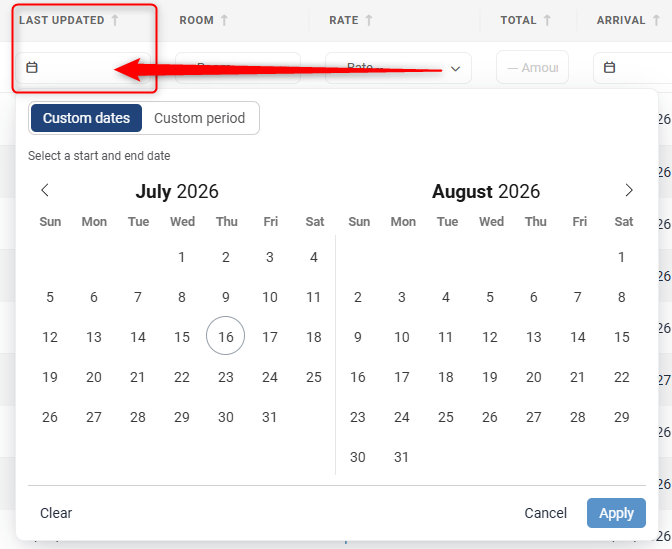Select August 15 in calendar
The height and width of the screenshot is (549, 672).
(621, 337)
